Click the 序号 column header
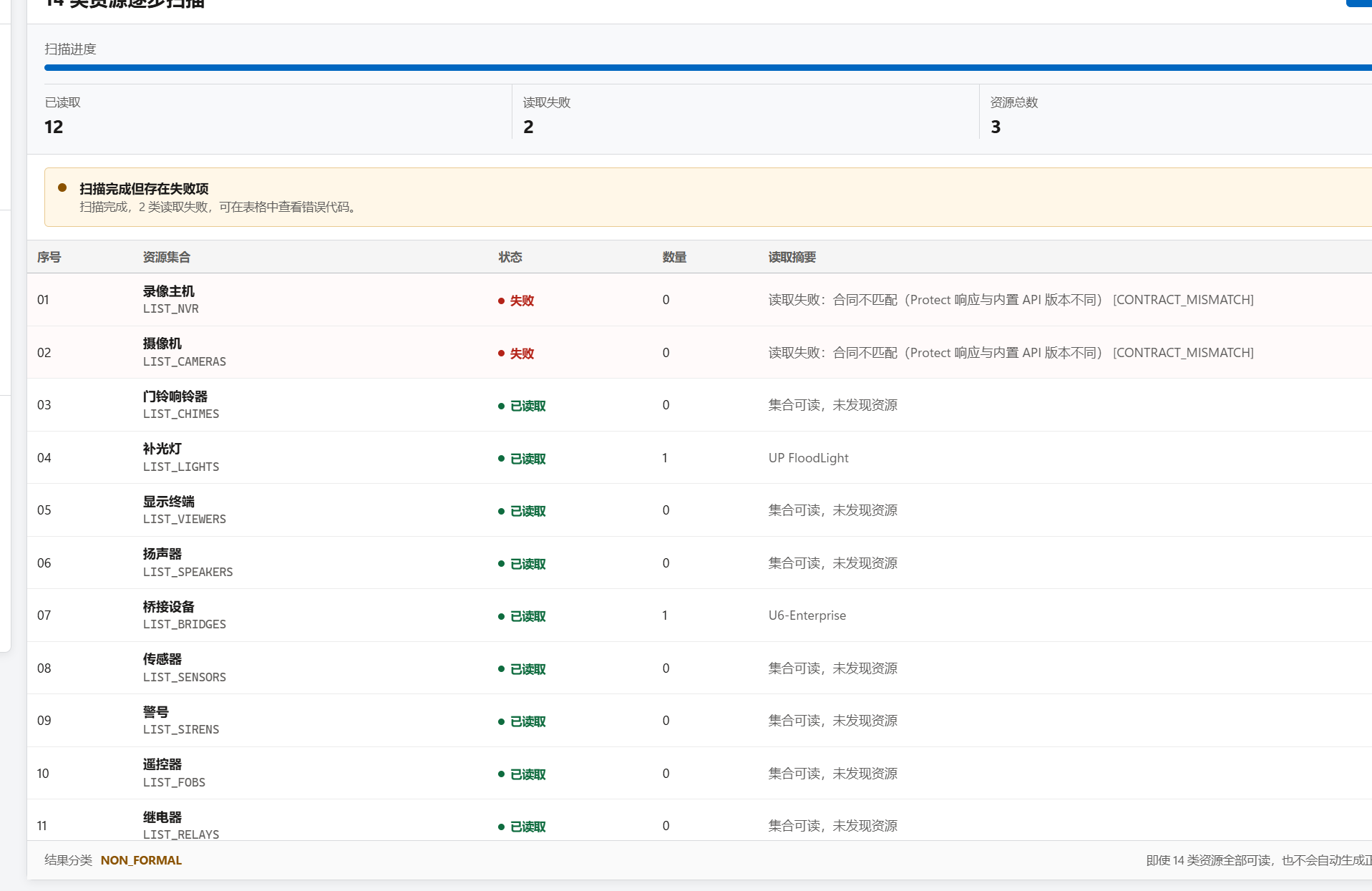This screenshot has height=891, width=1372. (x=49, y=257)
